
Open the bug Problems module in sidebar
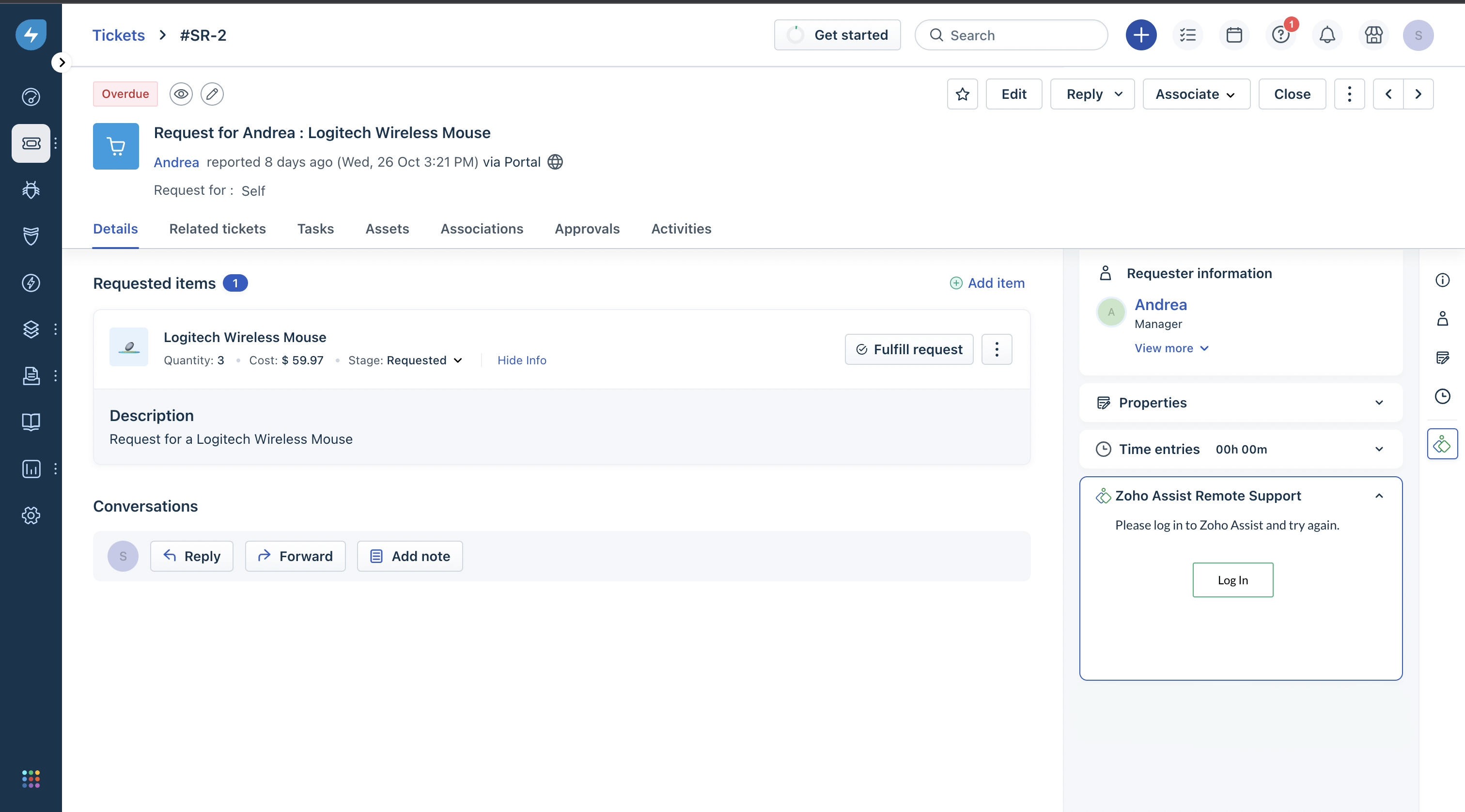(31, 189)
